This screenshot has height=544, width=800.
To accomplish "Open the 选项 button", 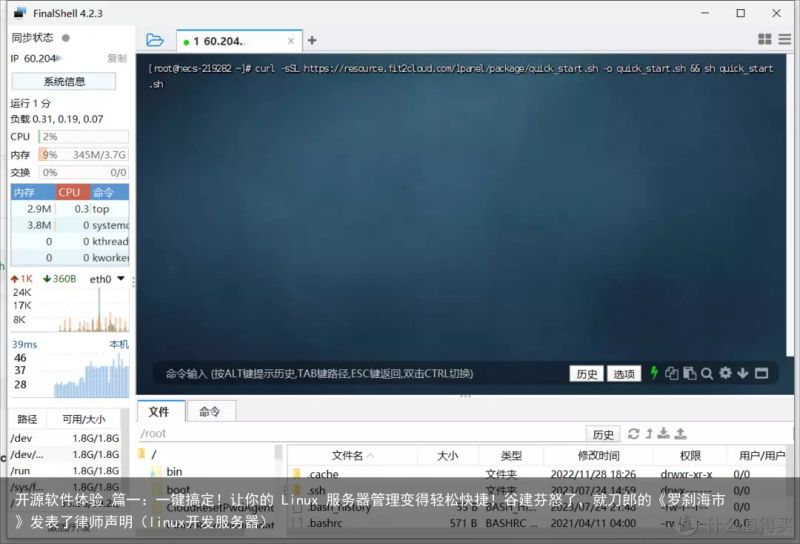I will (x=623, y=374).
